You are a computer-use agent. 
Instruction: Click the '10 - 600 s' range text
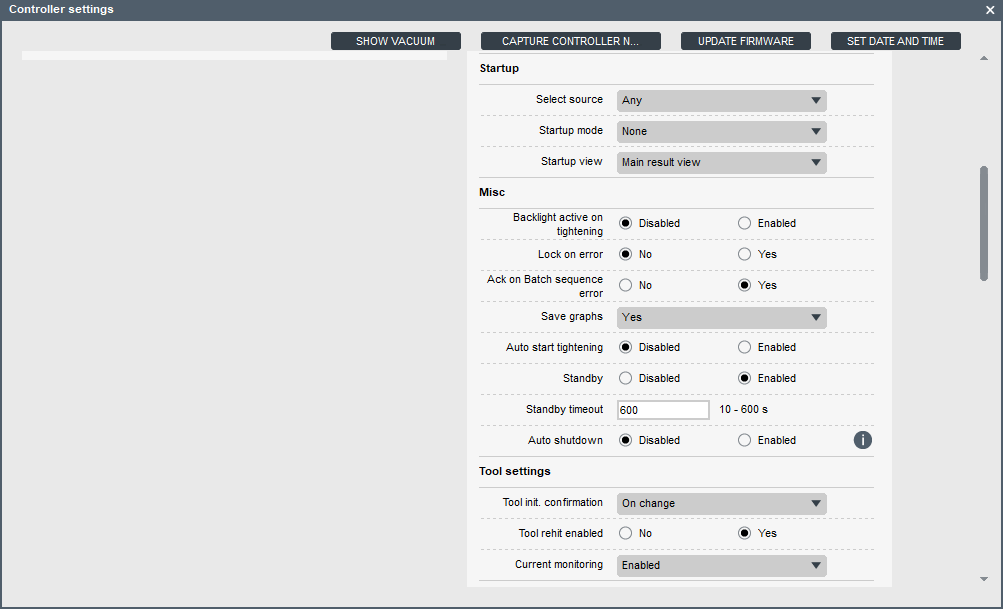(743, 409)
